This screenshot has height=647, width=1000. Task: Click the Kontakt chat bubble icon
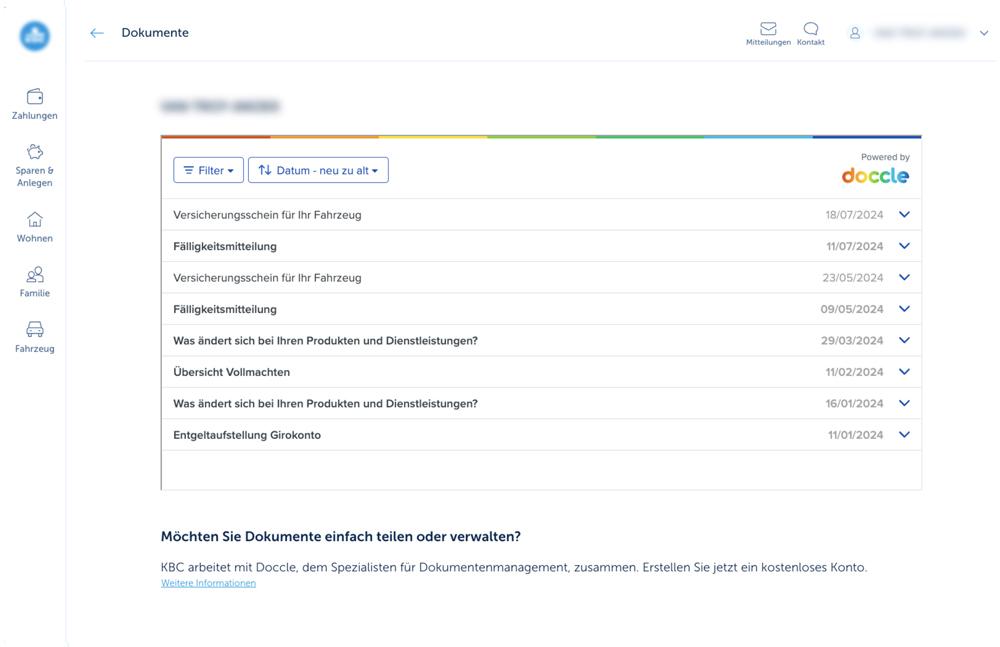pyautogui.click(x=811, y=29)
